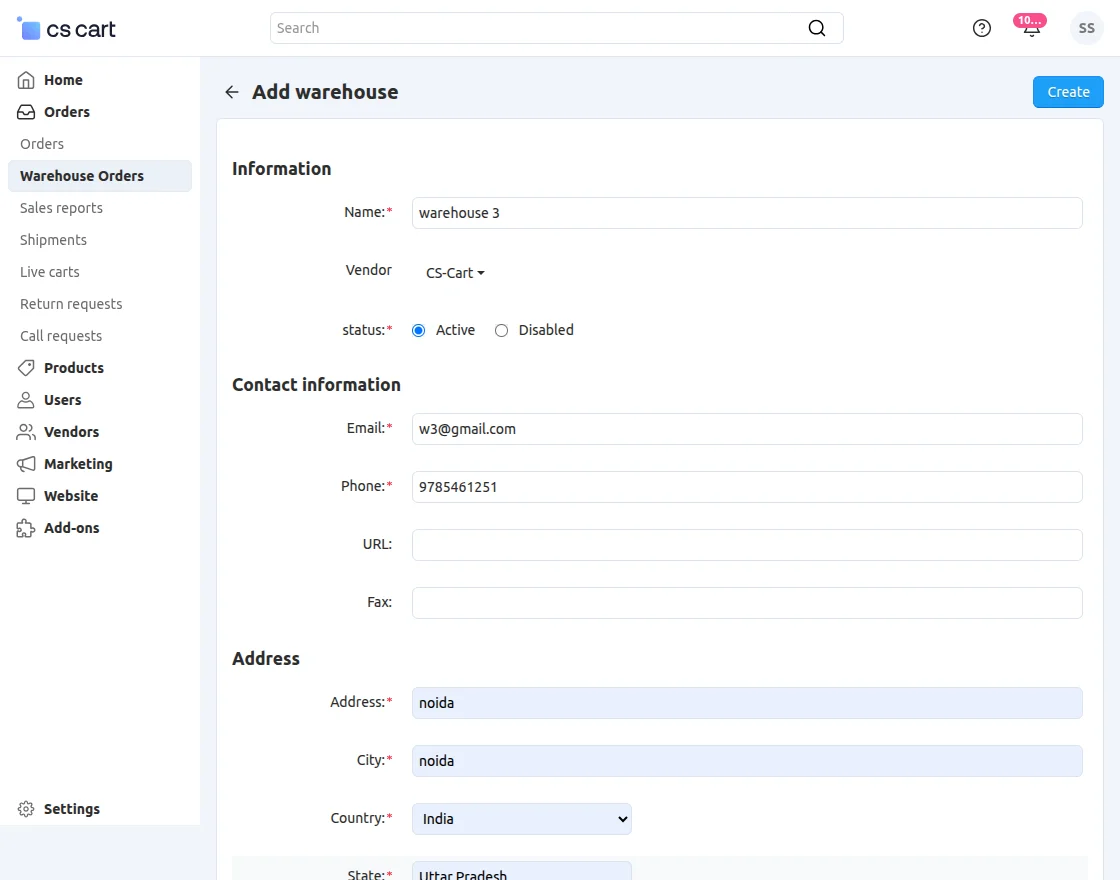
Task: Expand the CS-Cart vendor dropdown
Action: coord(455,273)
